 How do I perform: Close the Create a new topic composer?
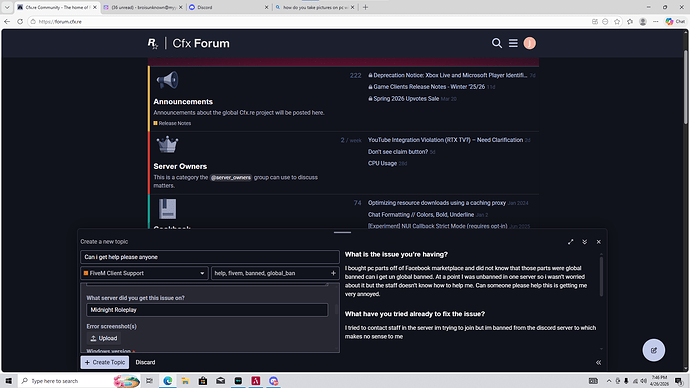pos(598,242)
